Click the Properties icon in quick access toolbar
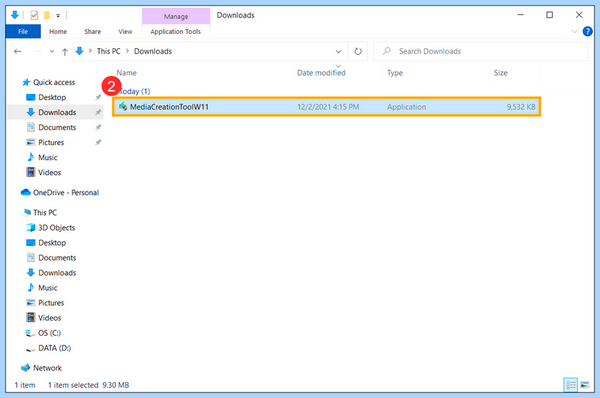 [x=34, y=15]
